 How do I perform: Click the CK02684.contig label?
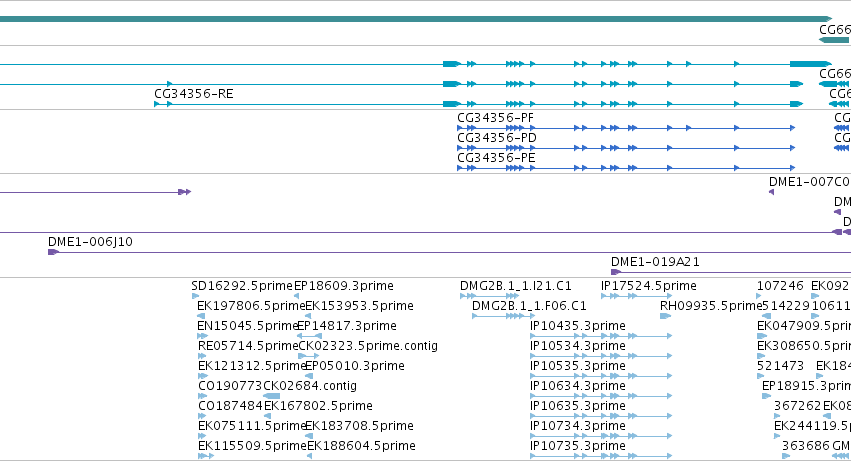coord(310,387)
